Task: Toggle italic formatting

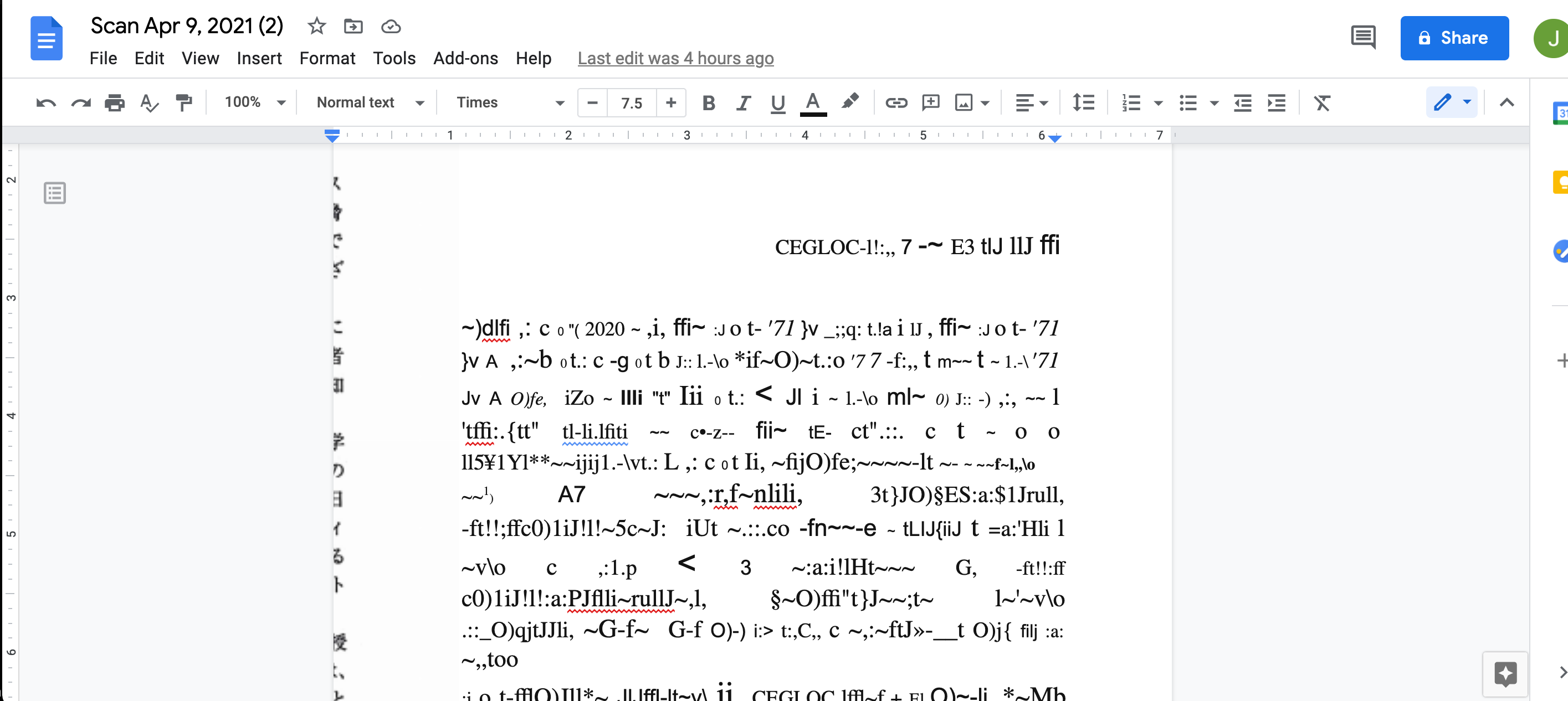Action: [x=742, y=102]
